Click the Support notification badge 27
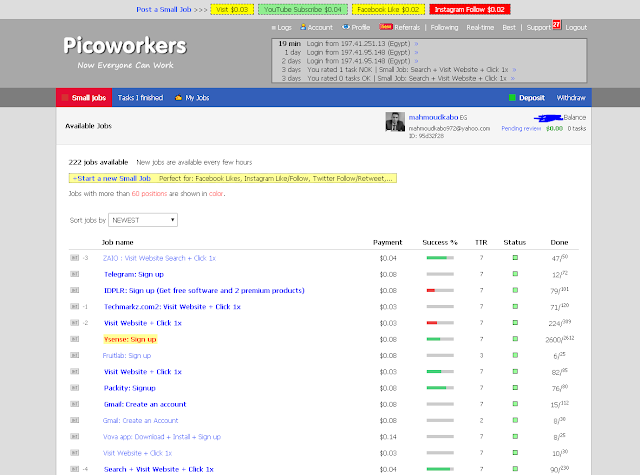This screenshot has width=640, height=475. click(x=556, y=24)
